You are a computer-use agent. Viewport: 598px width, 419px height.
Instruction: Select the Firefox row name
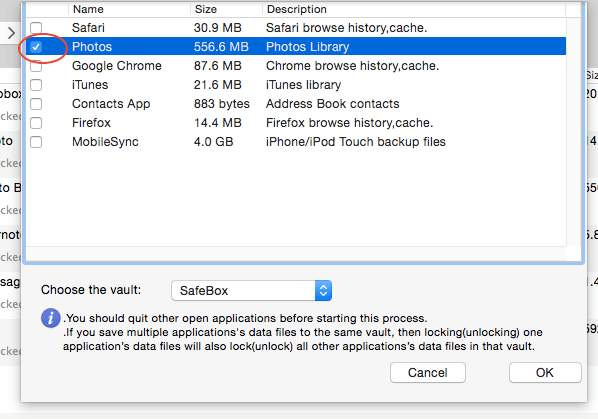pos(91,123)
